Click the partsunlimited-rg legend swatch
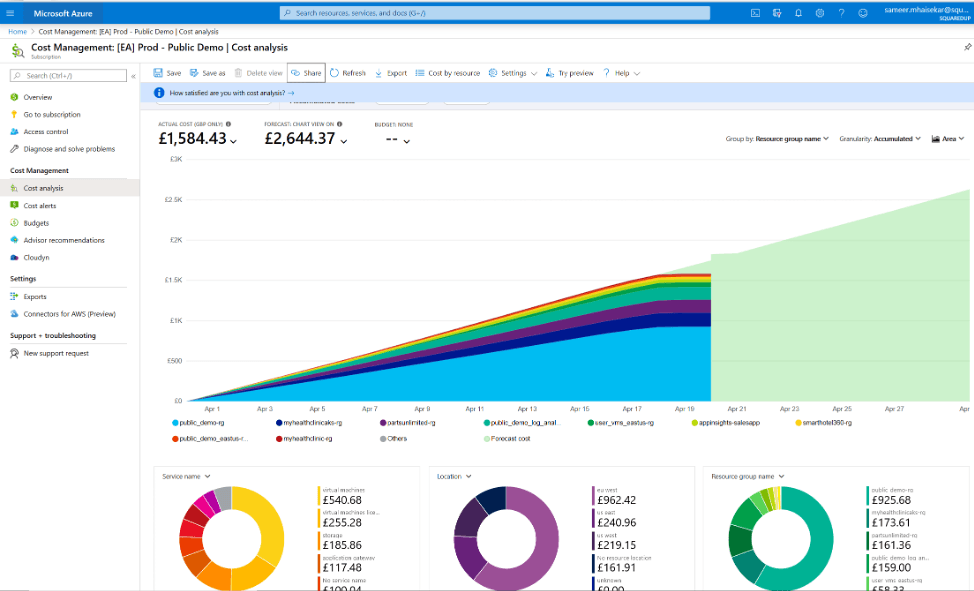Viewport: 974px width, 591px height. (383, 423)
